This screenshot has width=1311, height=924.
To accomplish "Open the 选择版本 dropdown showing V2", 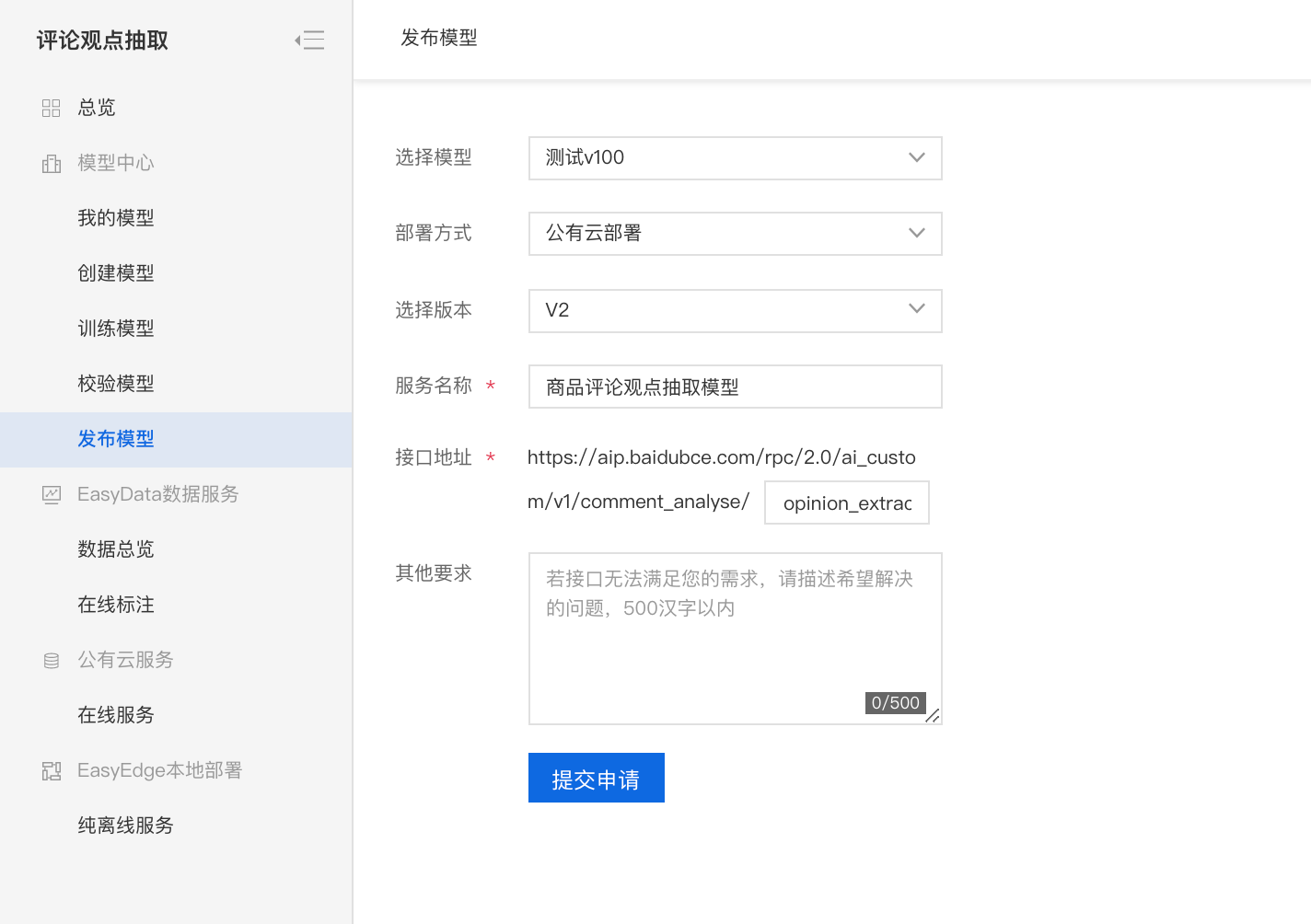I will (735, 311).
